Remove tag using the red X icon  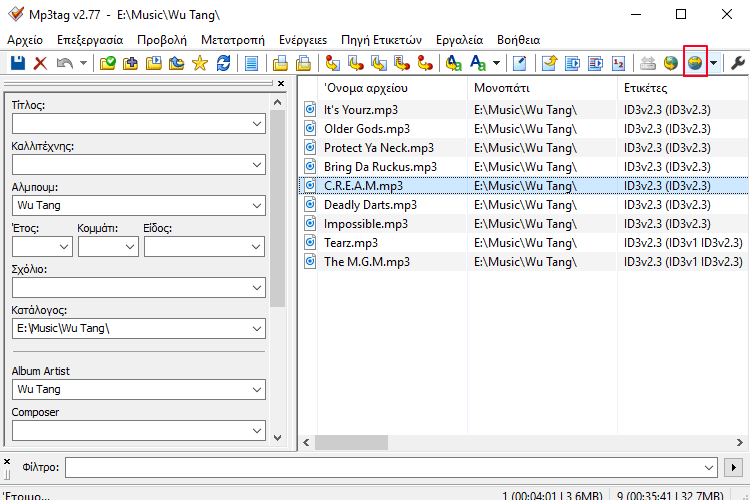click(x=41, y=63)
